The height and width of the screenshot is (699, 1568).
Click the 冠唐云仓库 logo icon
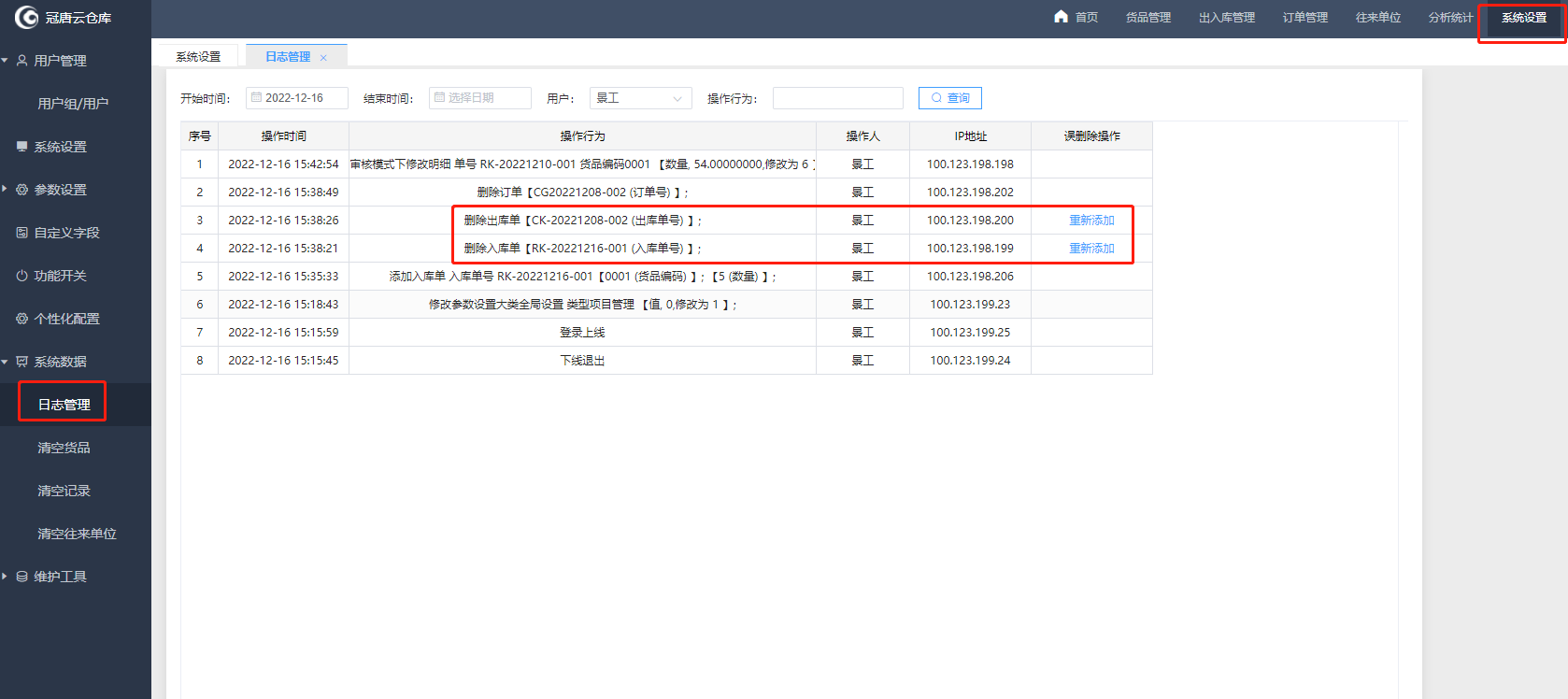26,17
